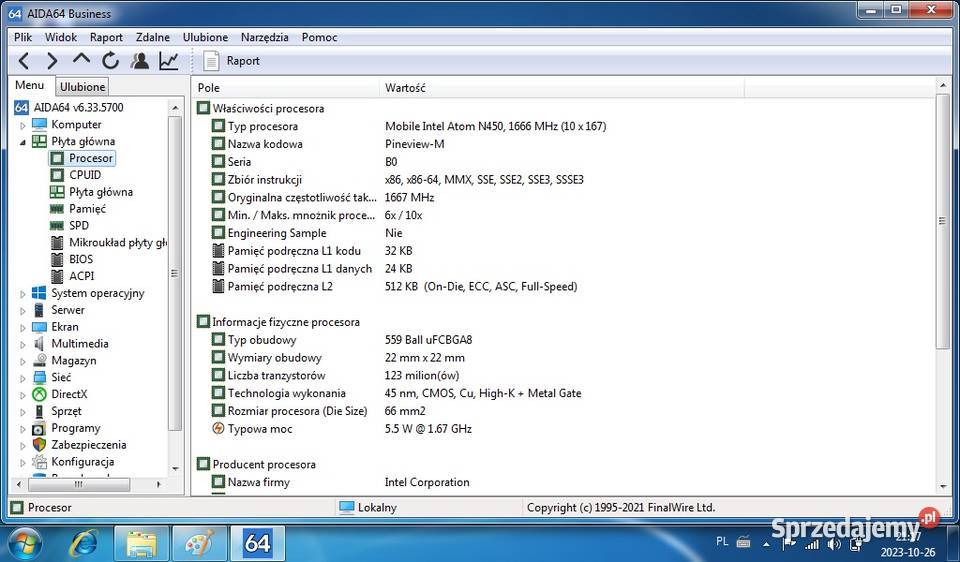Screen dimensions: 960x562
Task: Click the Pole column header
Action: (x=285, y=88)
